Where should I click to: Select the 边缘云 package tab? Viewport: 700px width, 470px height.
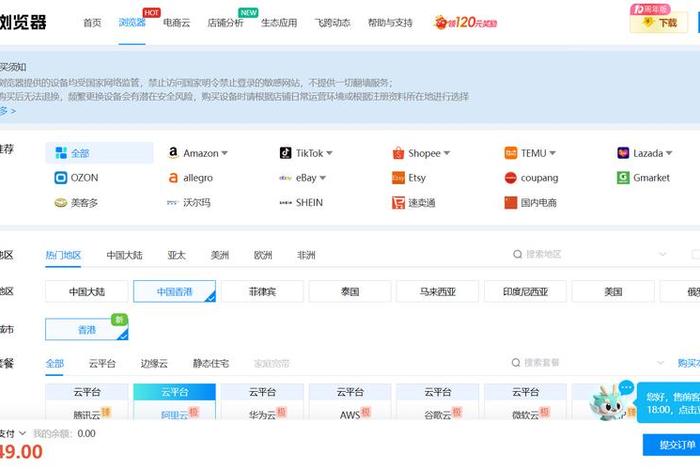point(154,364)
